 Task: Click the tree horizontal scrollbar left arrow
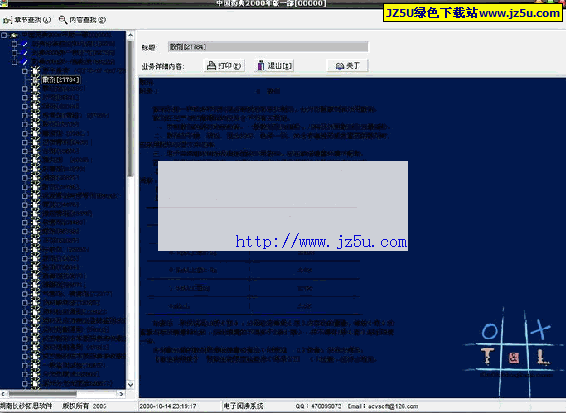point(3,394)
